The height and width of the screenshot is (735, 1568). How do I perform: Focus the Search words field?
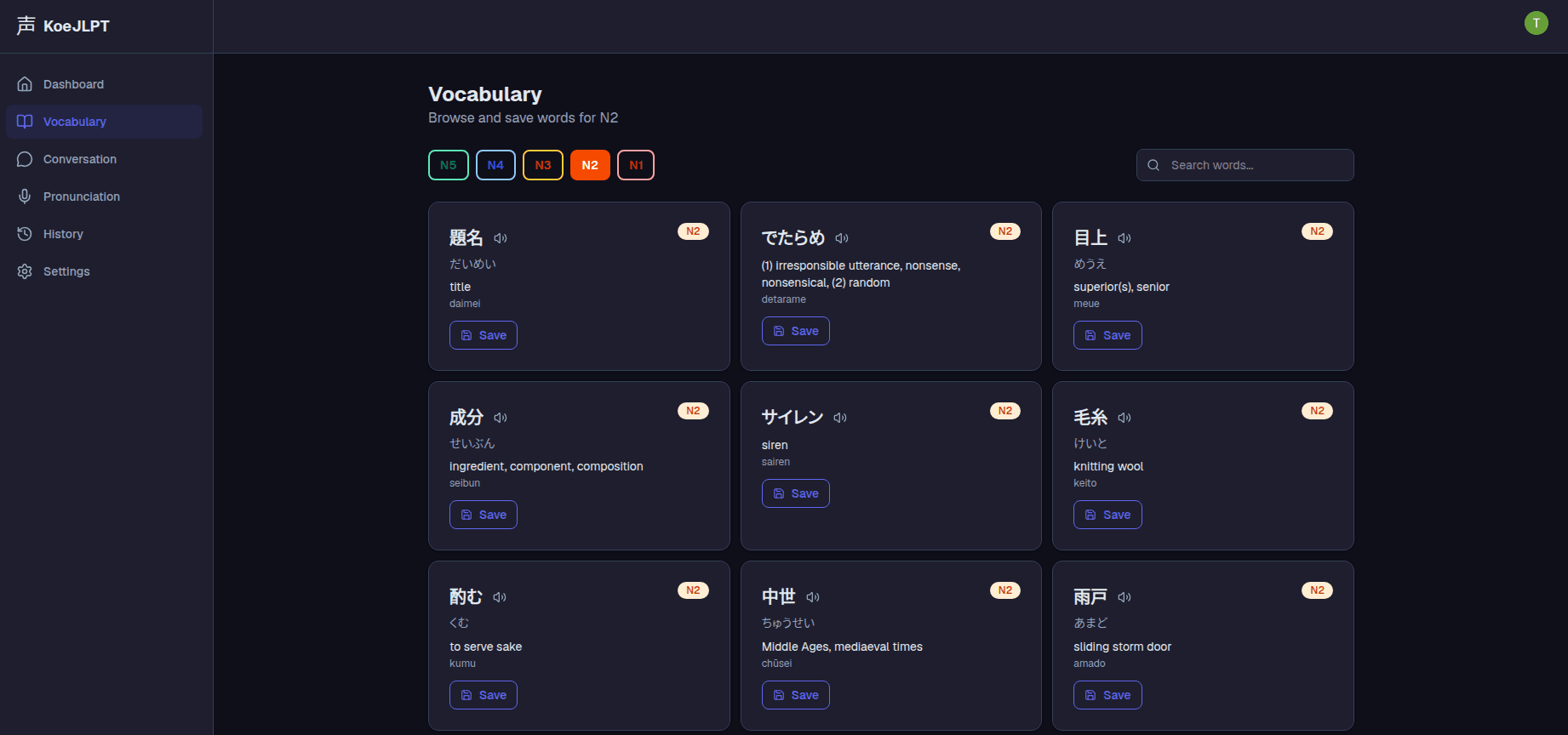tap(1245, 165)
